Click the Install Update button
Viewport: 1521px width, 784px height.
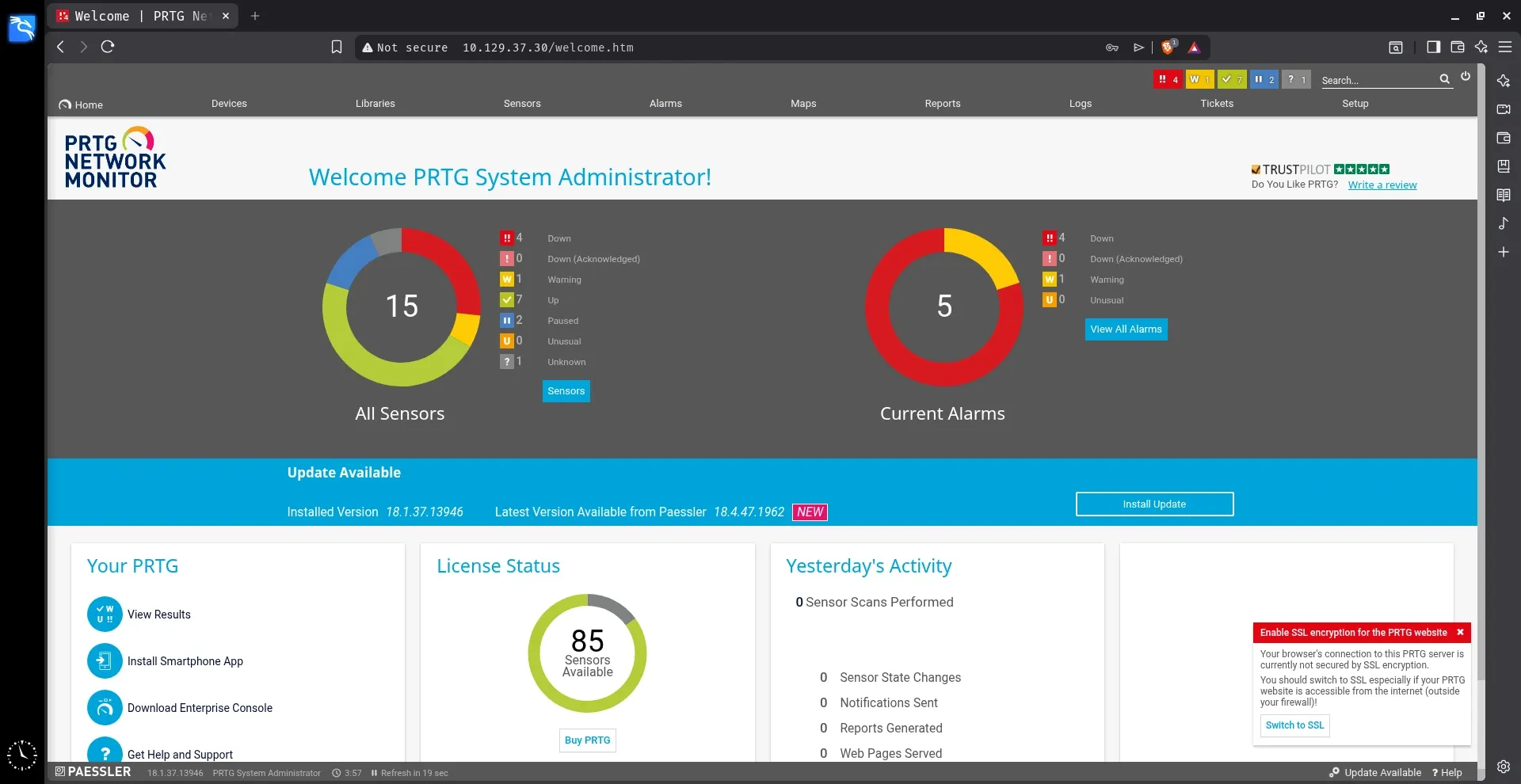(1154, 504)
